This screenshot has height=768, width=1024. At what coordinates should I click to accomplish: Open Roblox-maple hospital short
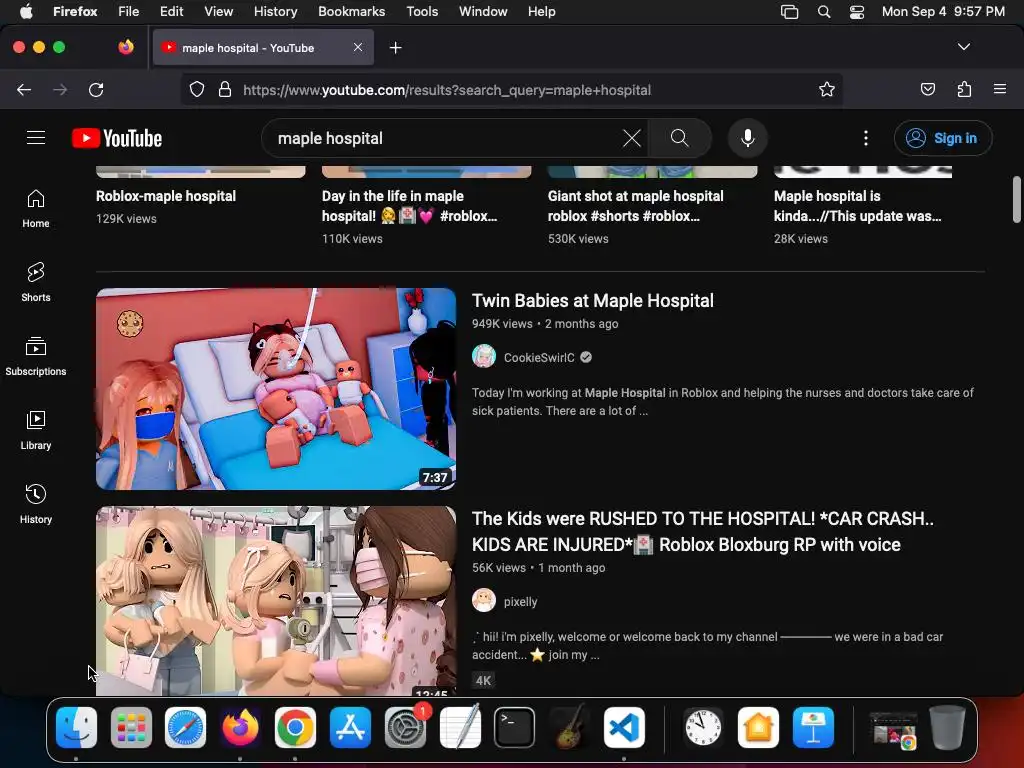[166, 196]
